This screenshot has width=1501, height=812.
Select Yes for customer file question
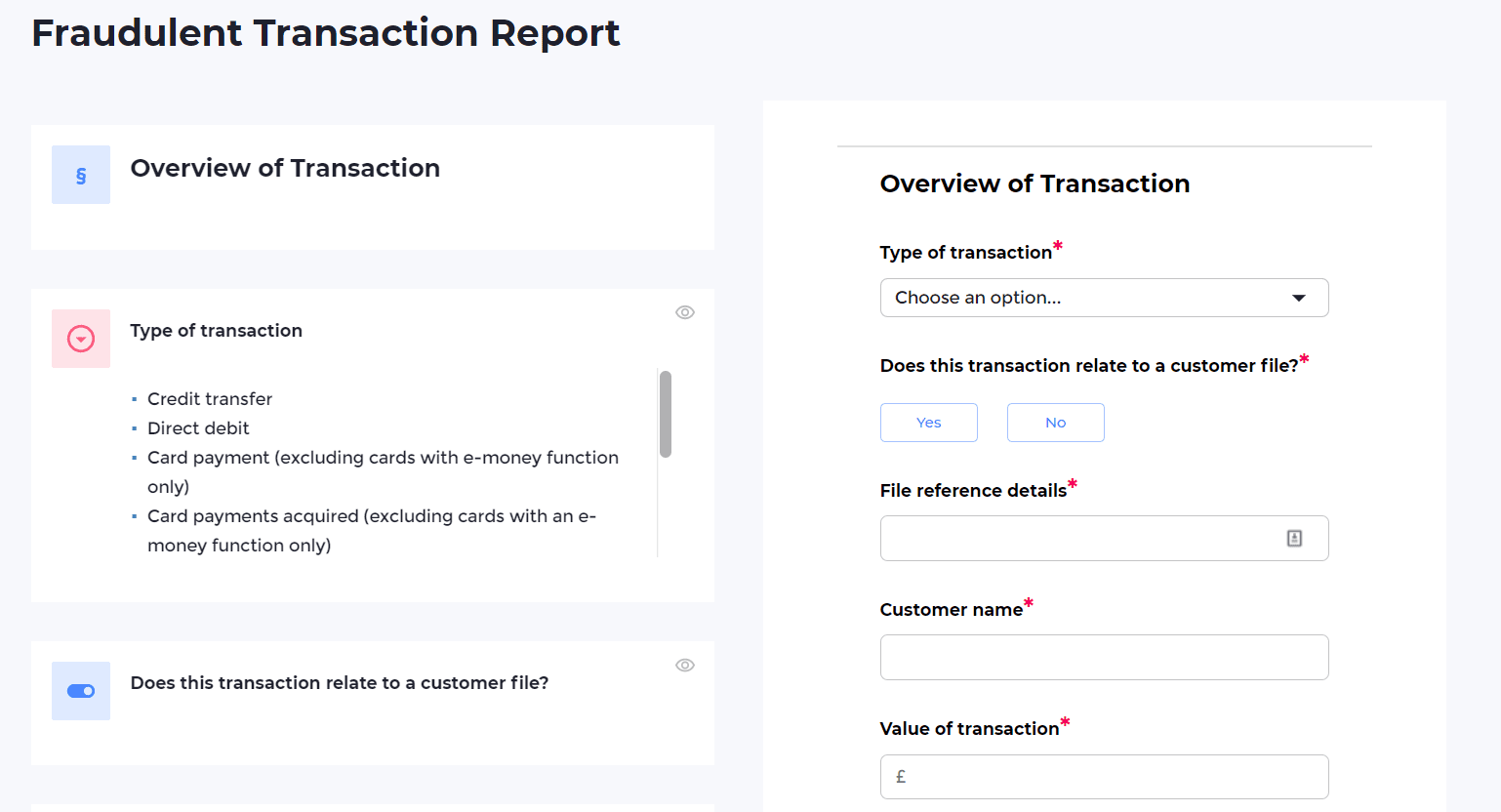point(928,423)
